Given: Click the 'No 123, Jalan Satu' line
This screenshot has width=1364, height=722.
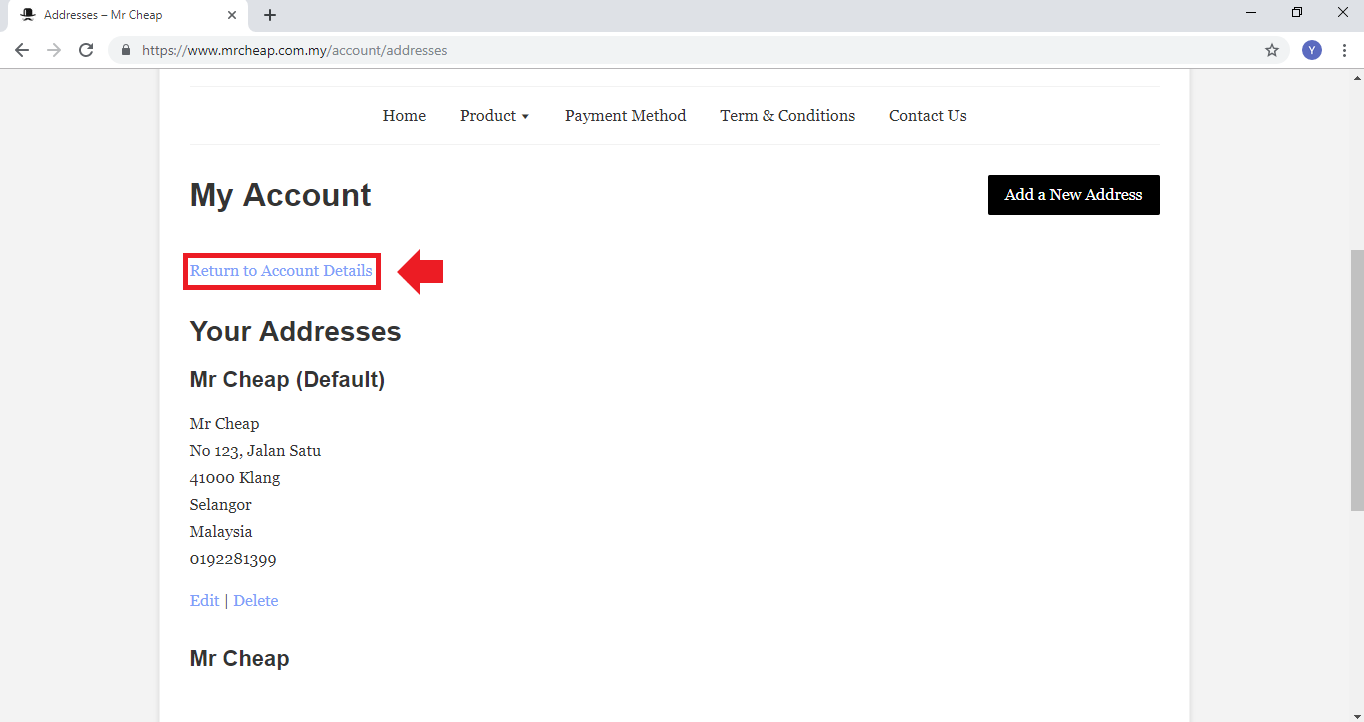Looking at the screenshot, I should coord(255,451).
